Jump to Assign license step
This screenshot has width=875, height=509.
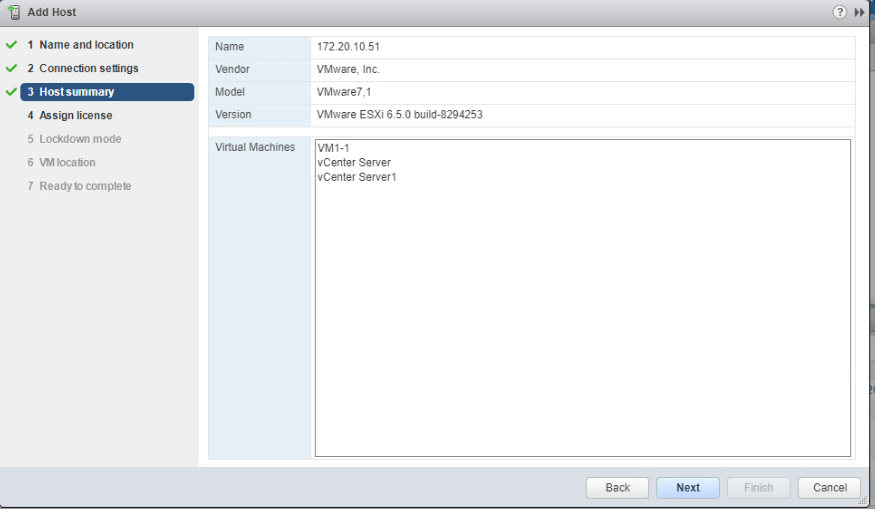pyautogui.click(x=75, y=116)
